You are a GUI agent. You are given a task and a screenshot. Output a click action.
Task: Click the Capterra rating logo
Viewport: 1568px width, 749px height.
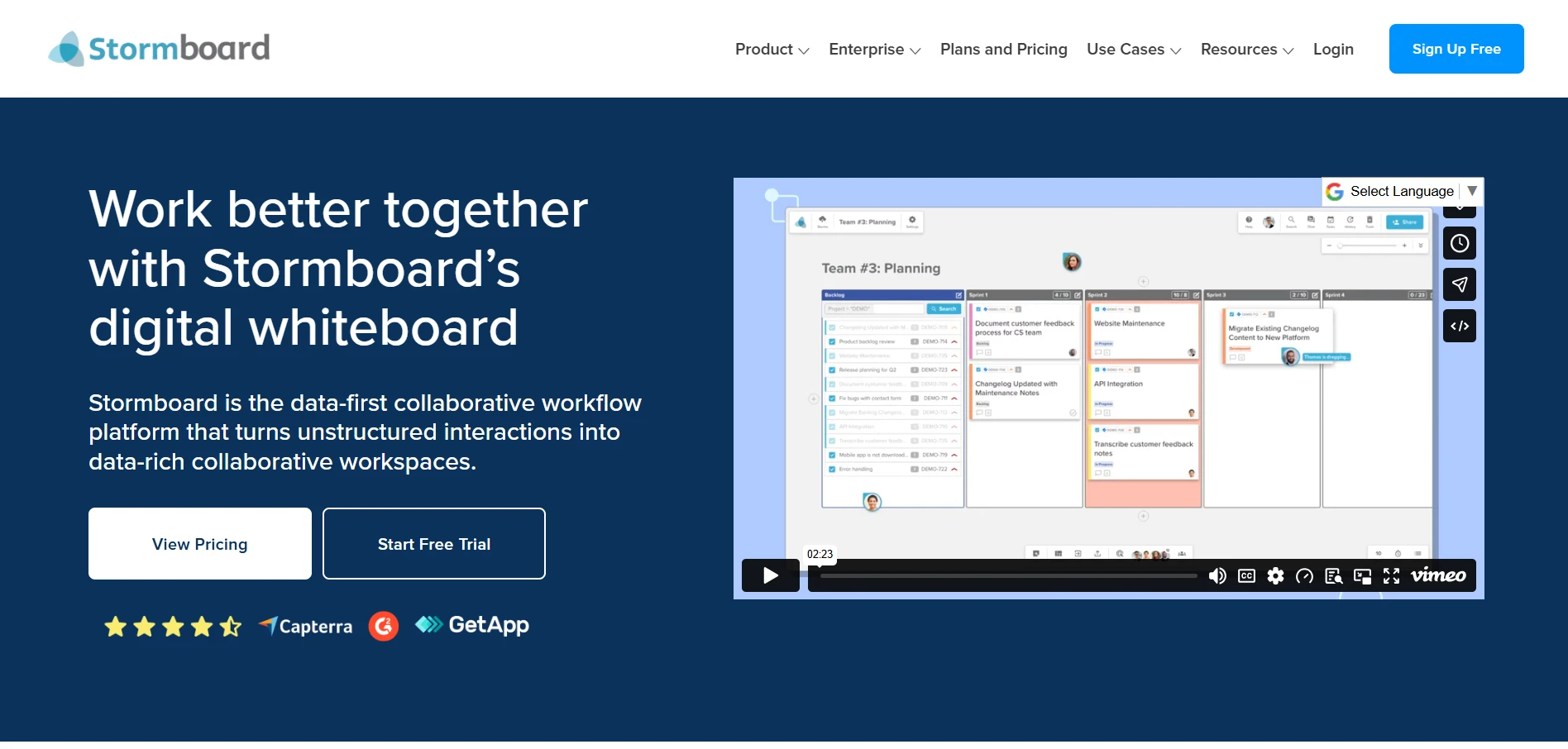pos(306,626)
